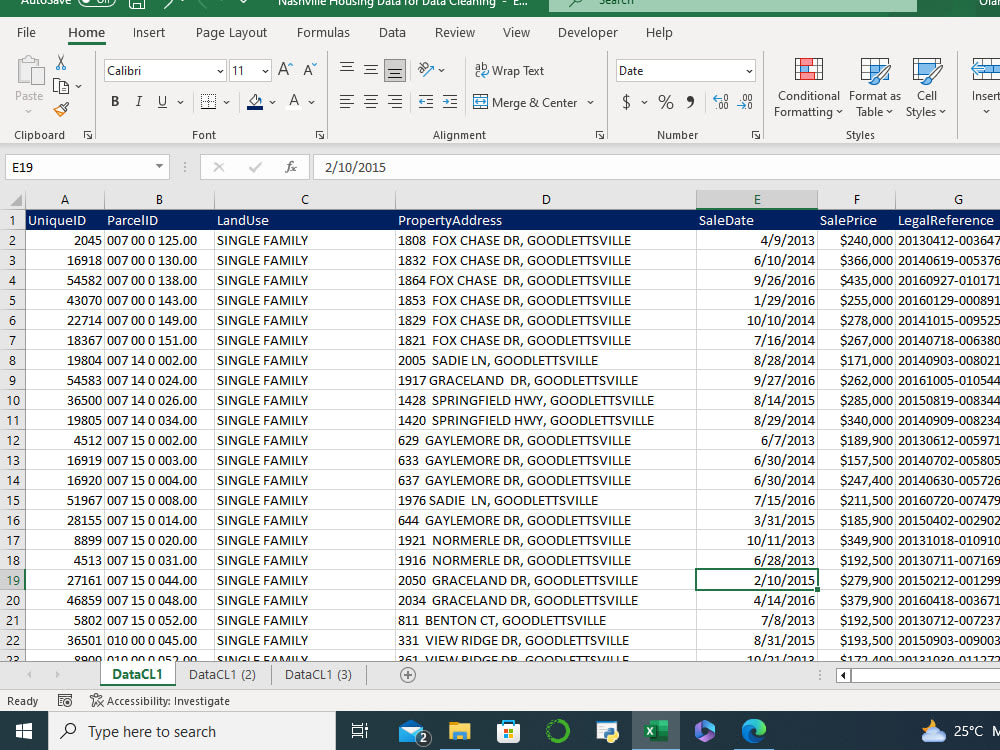This screenshot has width=1000, height=750.
Task: Click taskbar search box
Action: coord(192,731)
